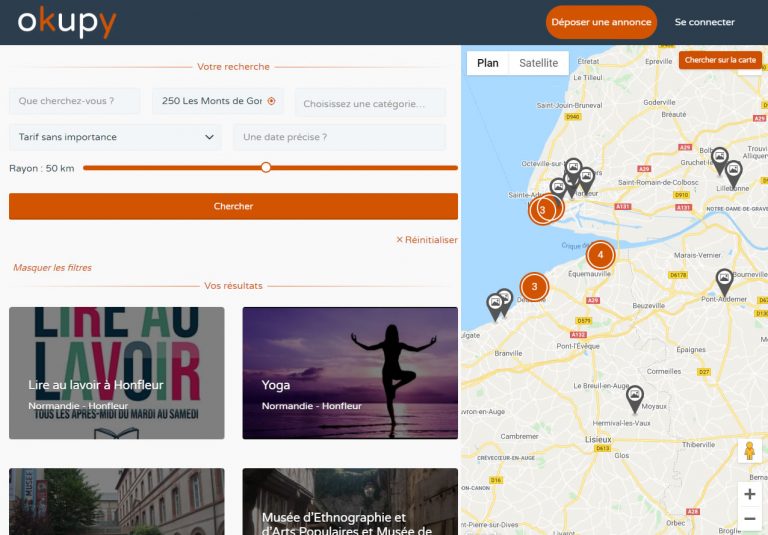Select the photo map pin near Moyaux
Image resolution: width=768 pixels, height=535 pixels.
tap(635, 399)
